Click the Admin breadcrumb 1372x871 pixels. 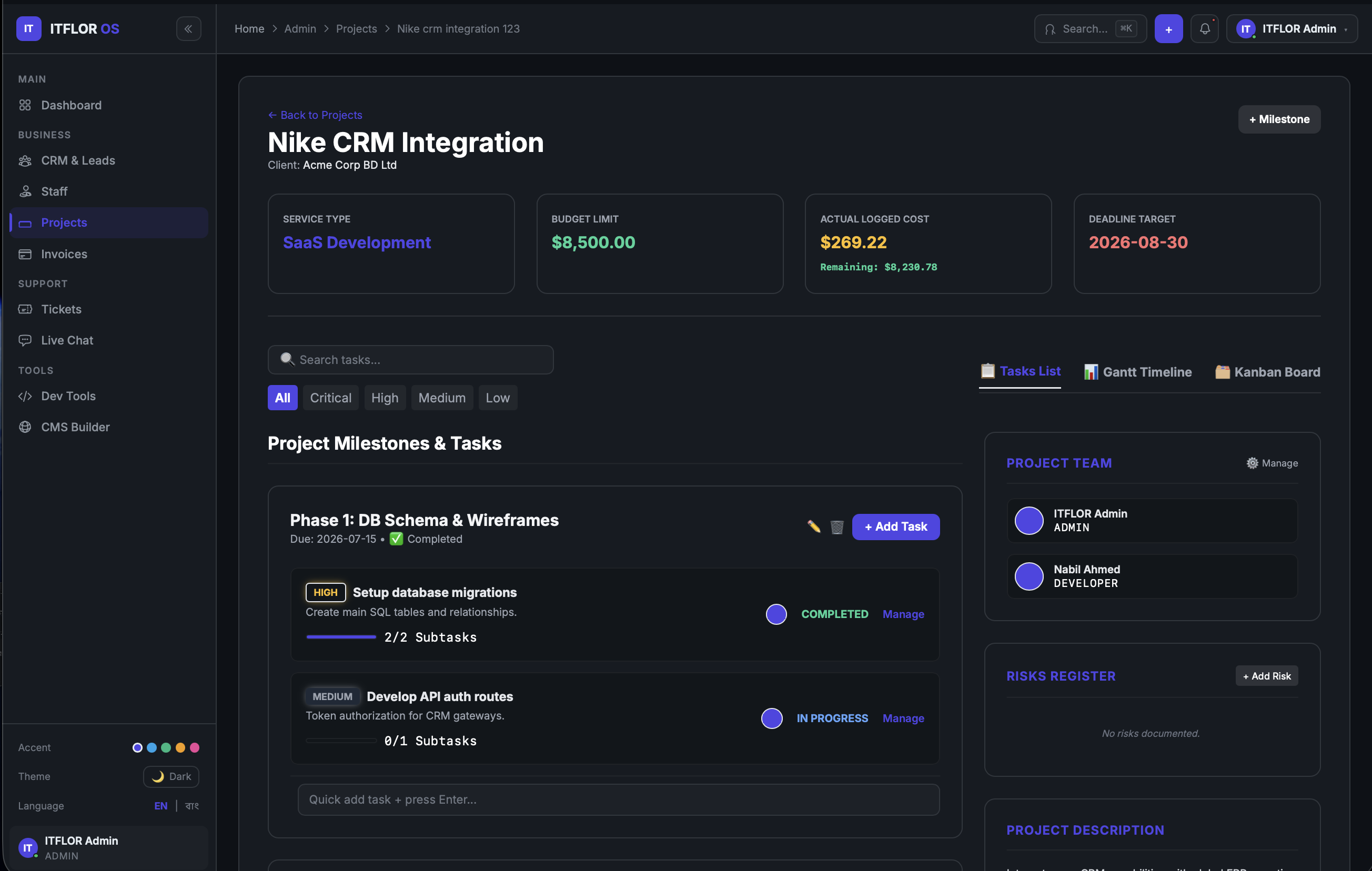click(x=300, y=29)
